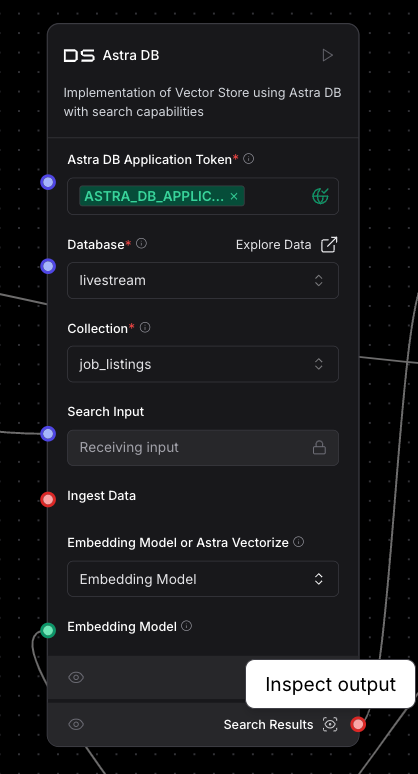Screen dimensions: 418x774
Task: Expand the Embedding Model selection dropdown
Action: pos(203,579)
